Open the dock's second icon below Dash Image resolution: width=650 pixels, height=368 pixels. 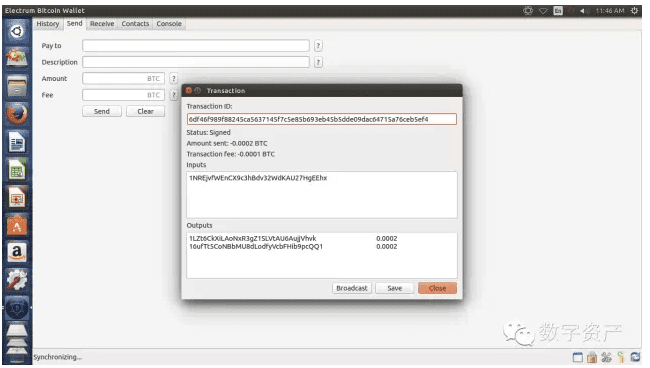(17, 58)
